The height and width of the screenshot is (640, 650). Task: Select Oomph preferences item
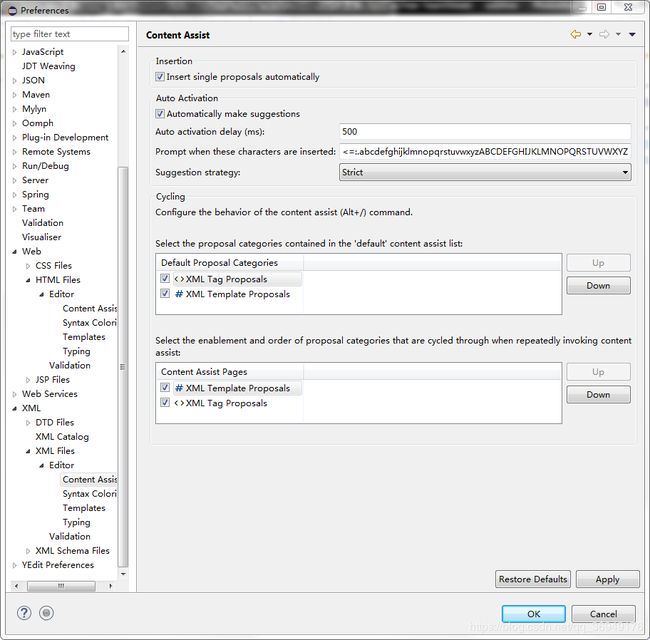coord(38,123)
